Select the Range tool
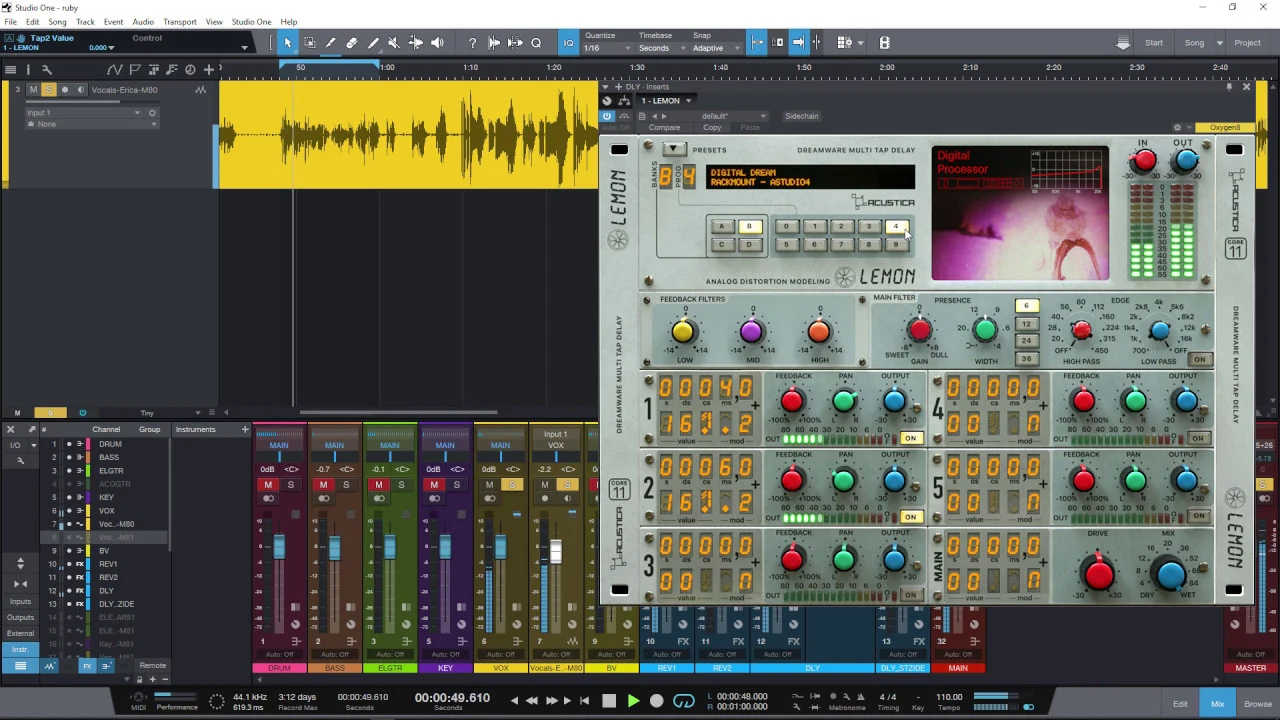Image resolution: width=1280 pixels, height=720 pixels. tap(309, 43)
